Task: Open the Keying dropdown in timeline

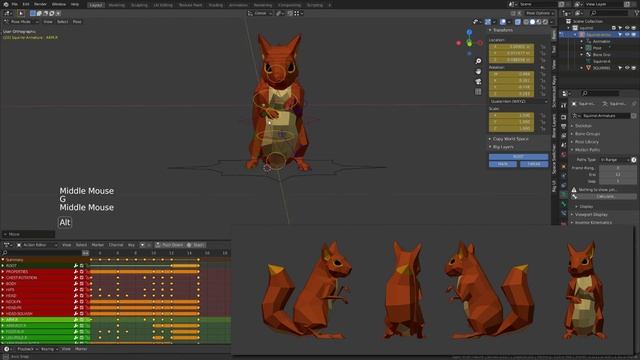Action: point(49,349)
